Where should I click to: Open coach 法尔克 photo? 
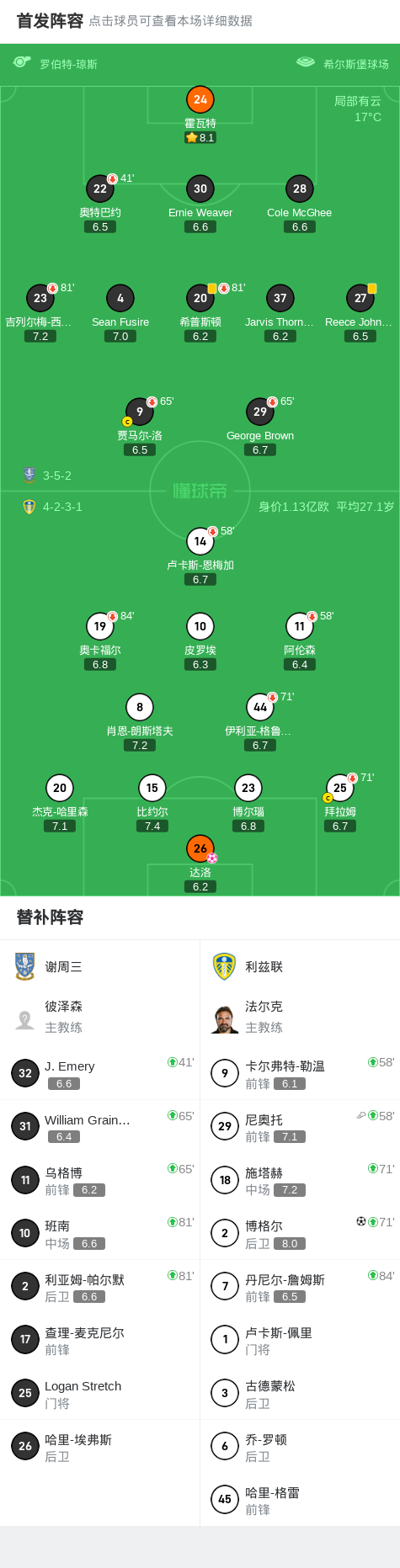point(225,1018)
